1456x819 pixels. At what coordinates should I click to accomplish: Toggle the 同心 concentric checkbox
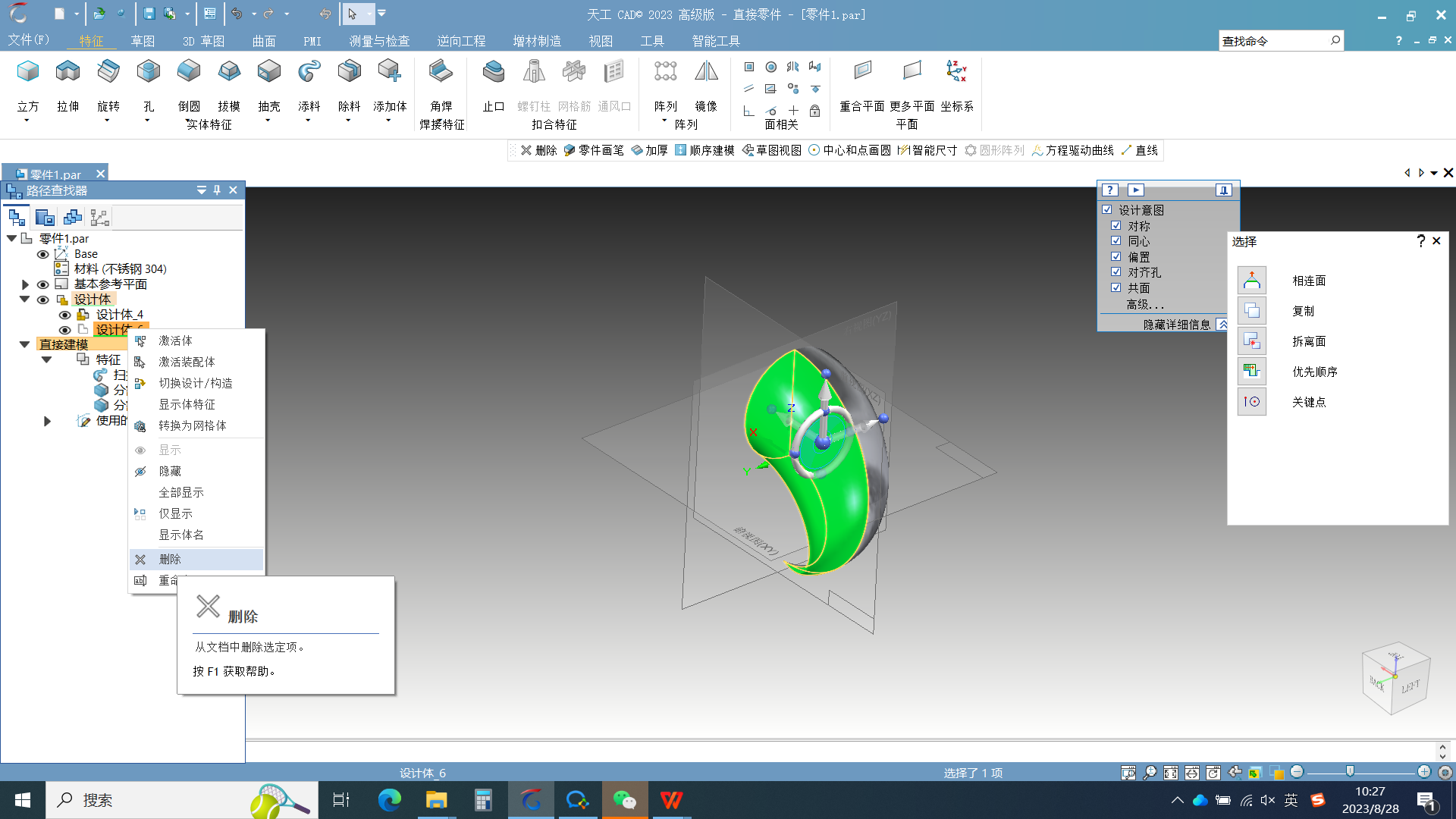(1116, 241)
